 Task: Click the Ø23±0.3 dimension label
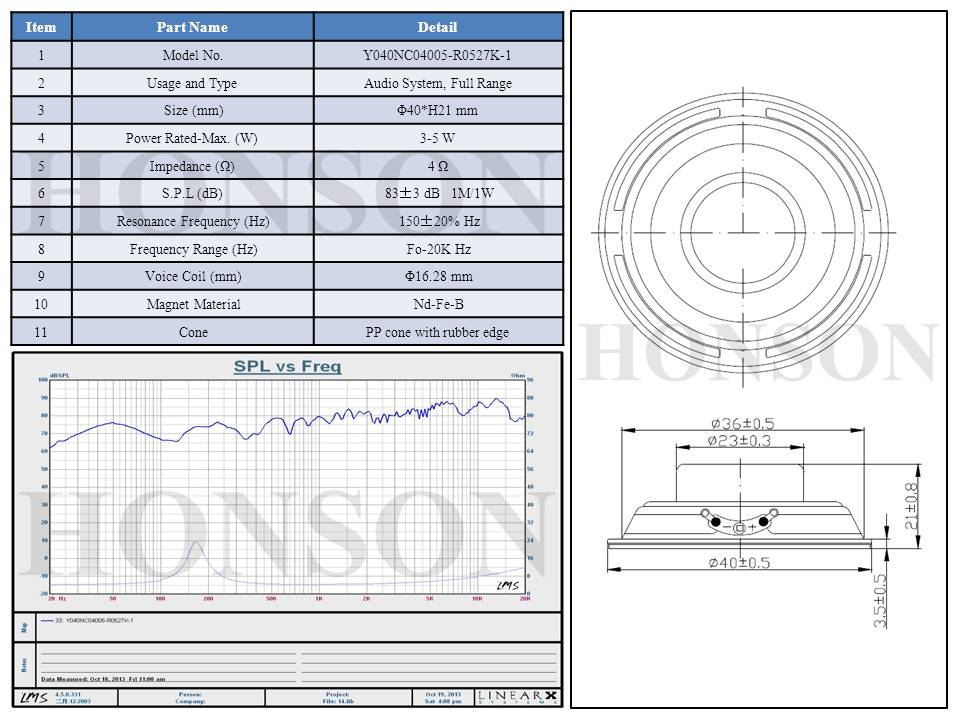[x=739, y=440]
